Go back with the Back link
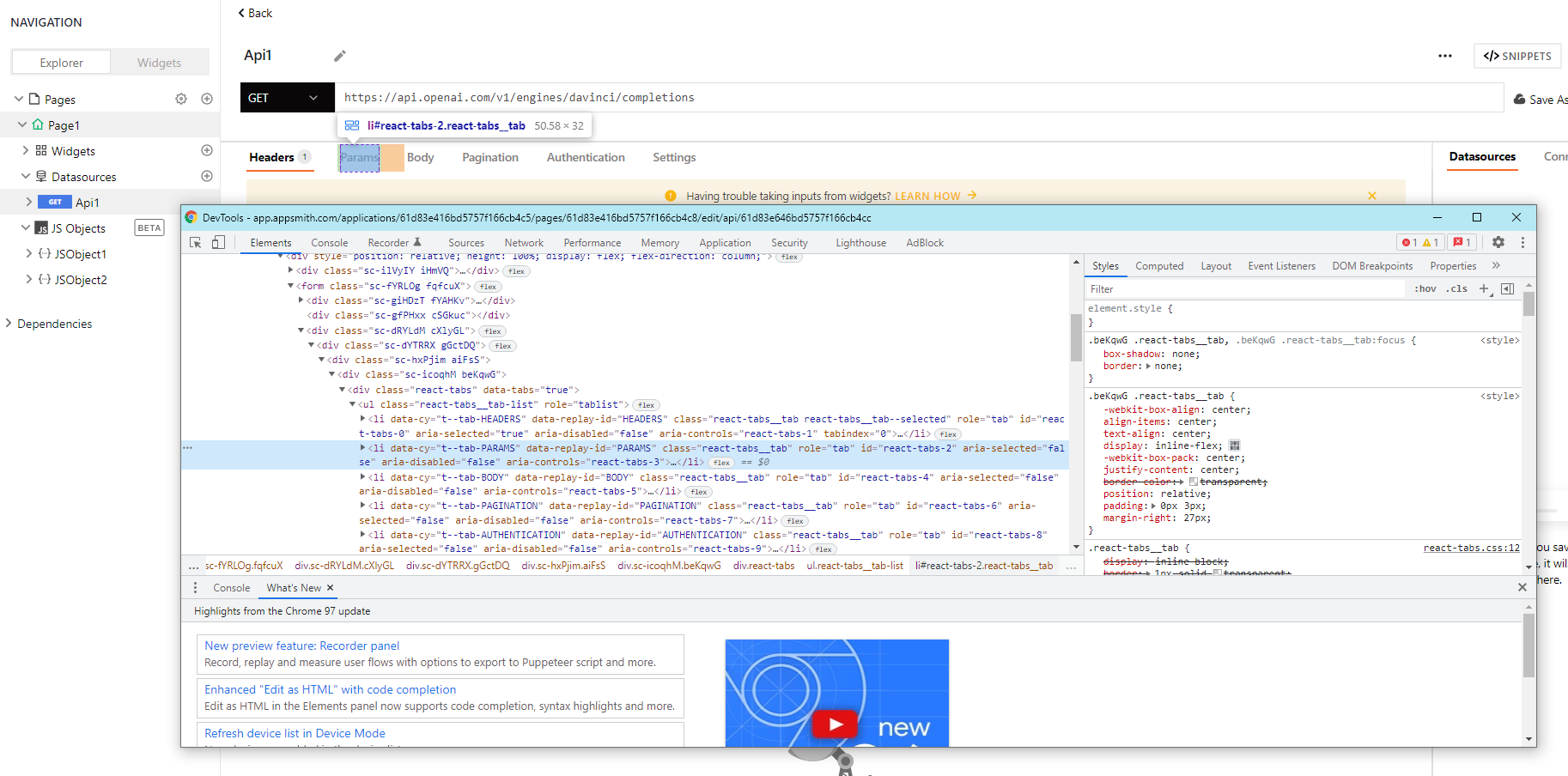This screenshot has height=776, width=1568. [x=255, y=13]
